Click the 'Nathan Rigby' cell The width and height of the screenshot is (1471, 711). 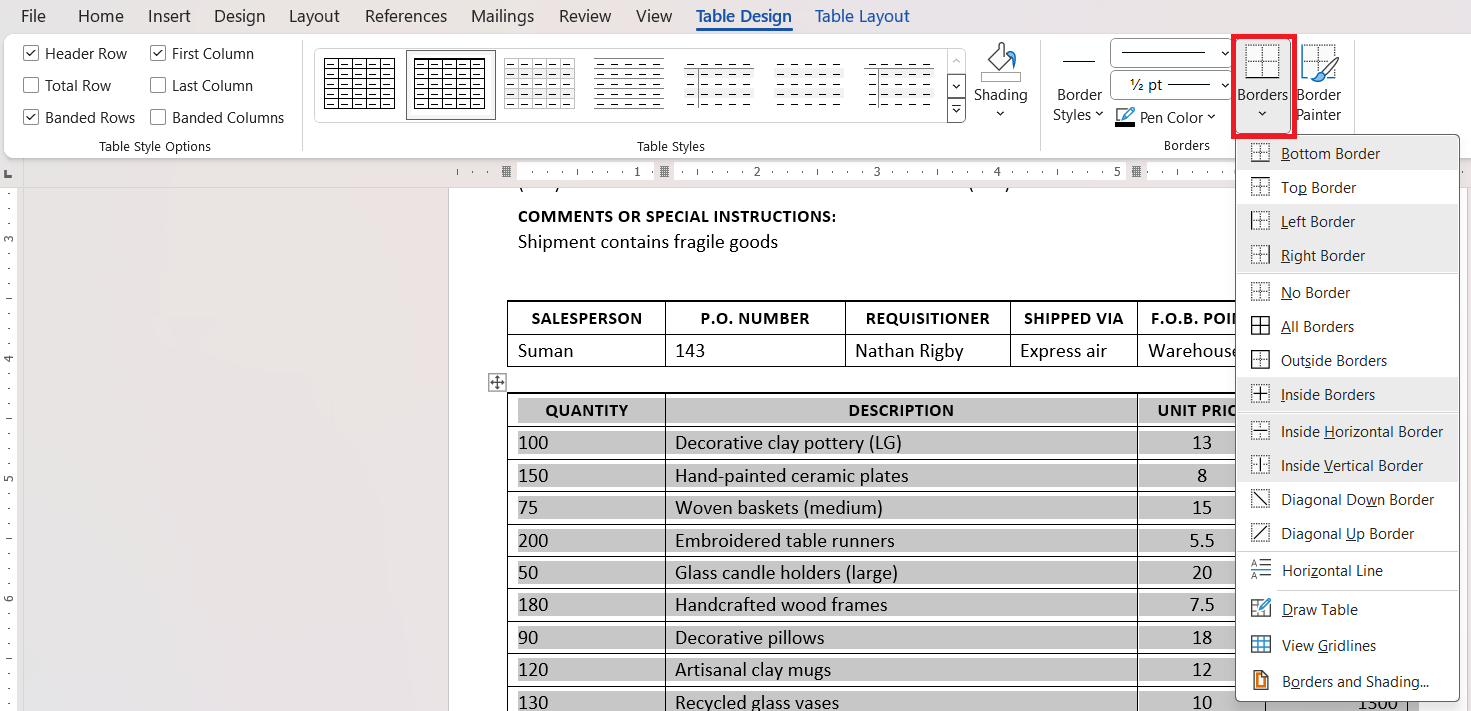click(928, 351)
